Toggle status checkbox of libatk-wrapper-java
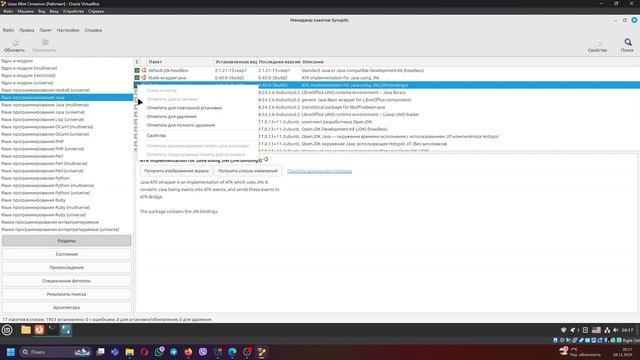 137,78
